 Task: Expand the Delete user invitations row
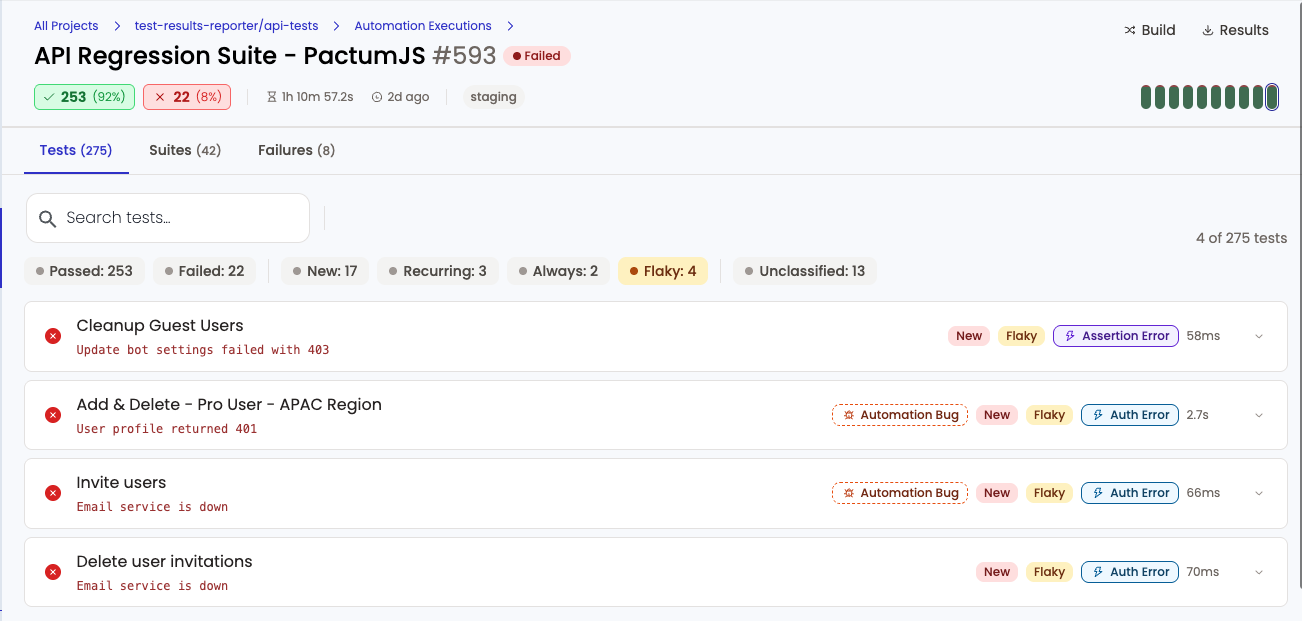coord(1259,571)
